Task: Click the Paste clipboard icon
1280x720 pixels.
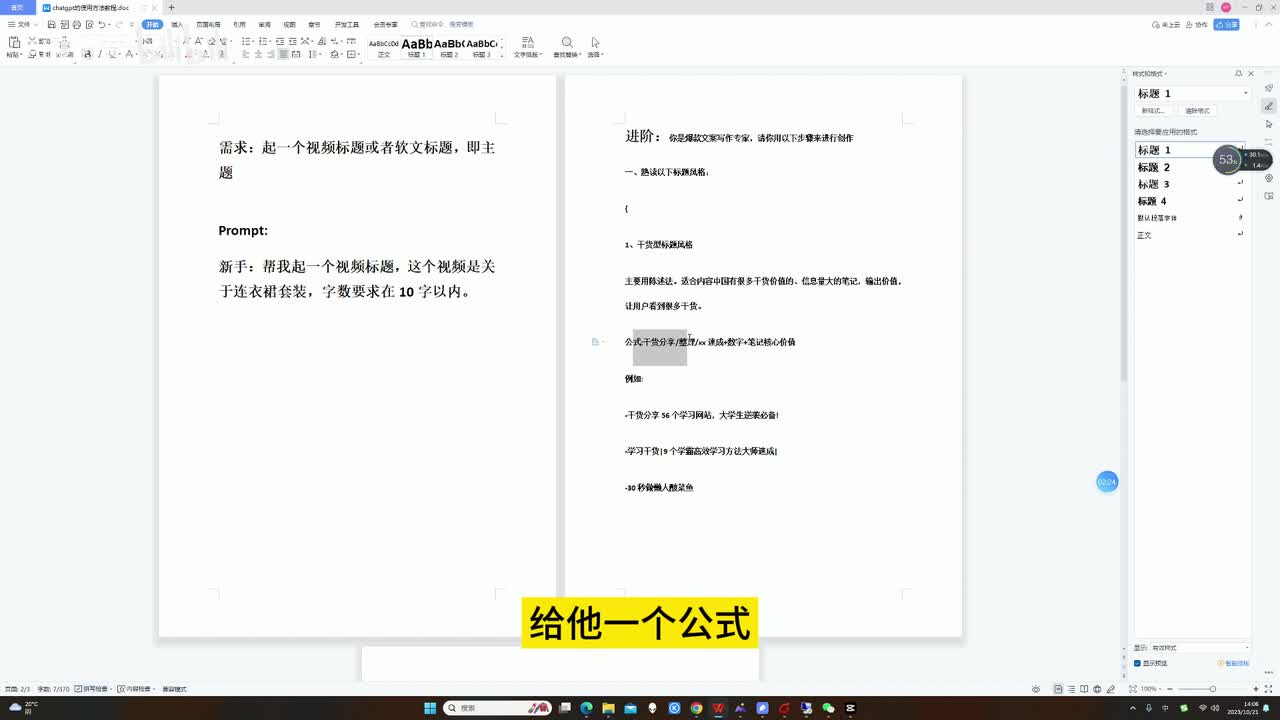Action: [x=14, y=43]
